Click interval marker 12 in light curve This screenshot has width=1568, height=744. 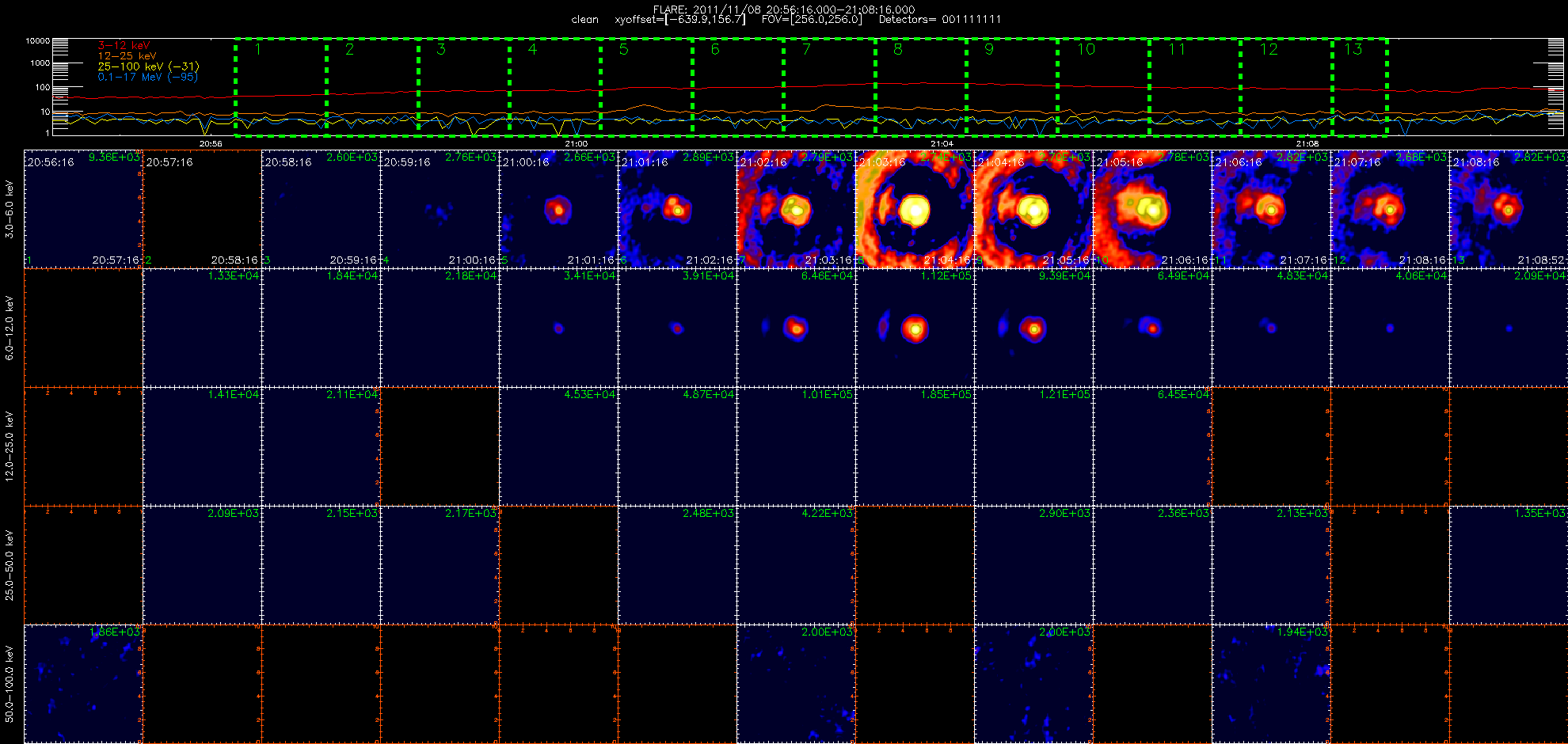(1269, 49)
